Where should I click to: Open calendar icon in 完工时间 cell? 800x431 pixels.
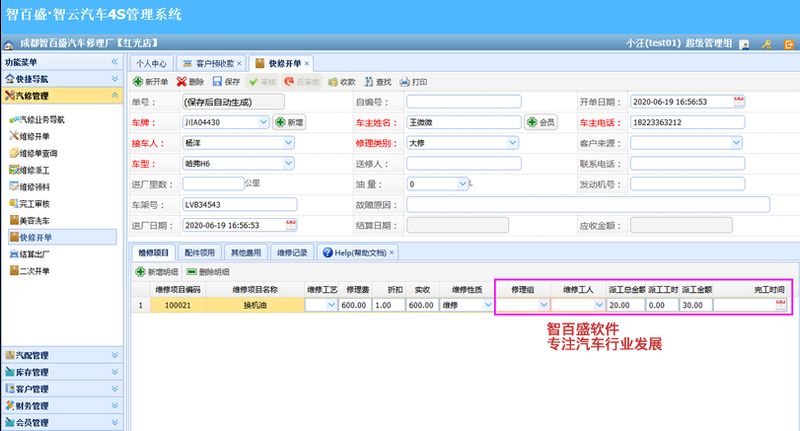pos(780,305)
